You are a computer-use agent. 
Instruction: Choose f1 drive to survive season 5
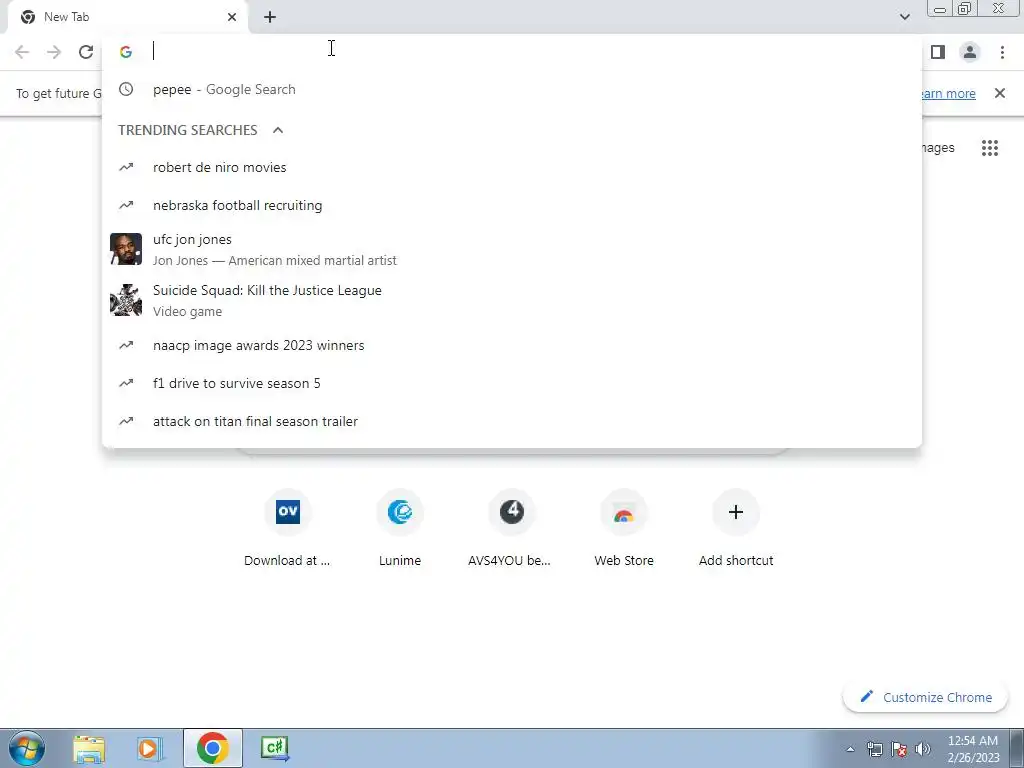tap(512, 383)
